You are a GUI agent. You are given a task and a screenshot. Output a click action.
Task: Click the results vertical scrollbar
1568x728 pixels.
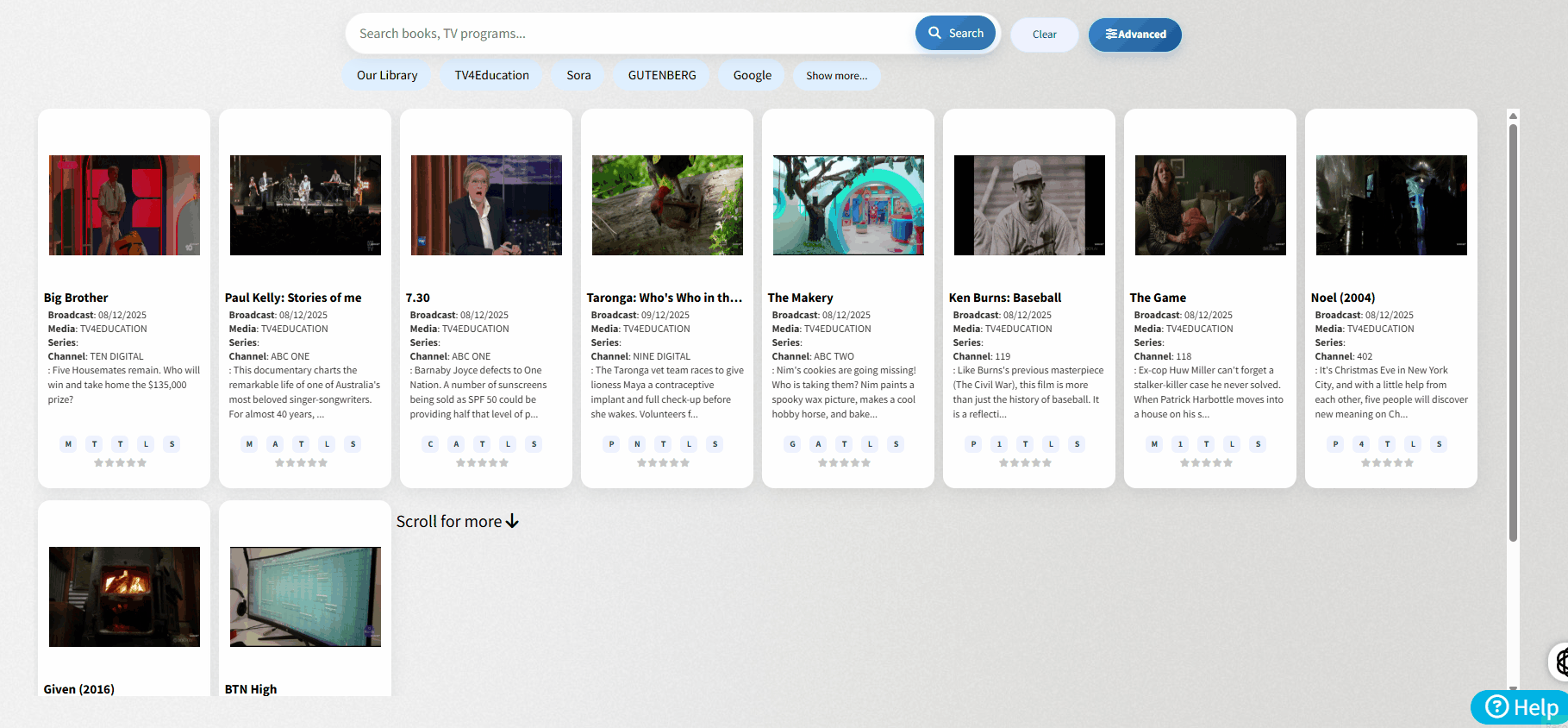1513,333
